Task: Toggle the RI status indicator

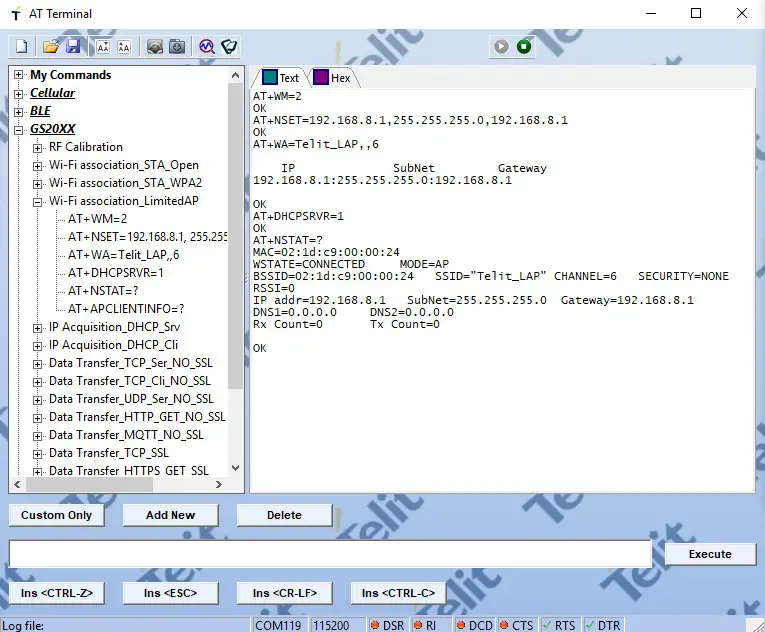Action: click(425, 625)
